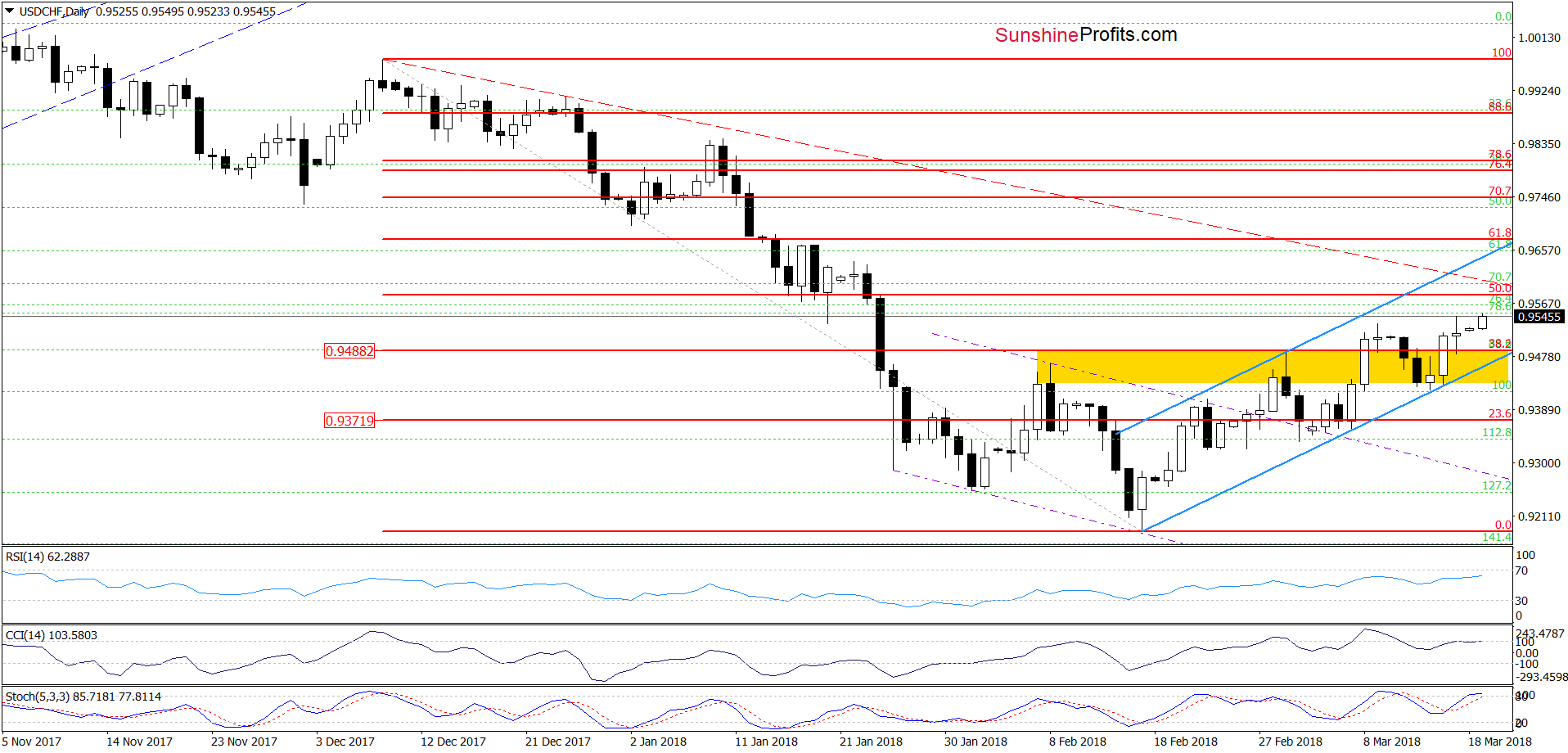
Task: Click the 0.93000 price axis value
Action: pos(1539,463)
